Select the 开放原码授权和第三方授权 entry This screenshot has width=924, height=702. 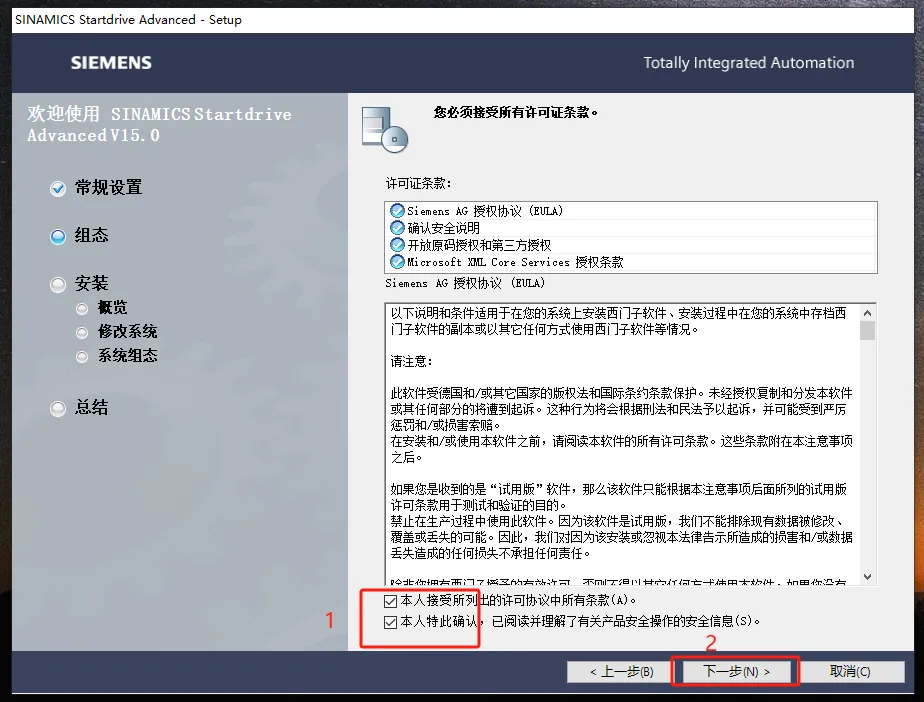click(631, 245)
